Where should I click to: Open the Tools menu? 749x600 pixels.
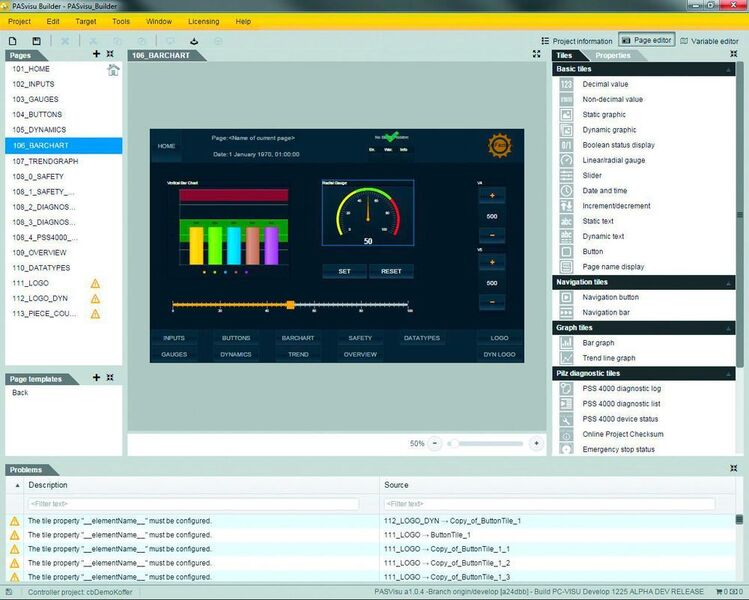(121, 21)
